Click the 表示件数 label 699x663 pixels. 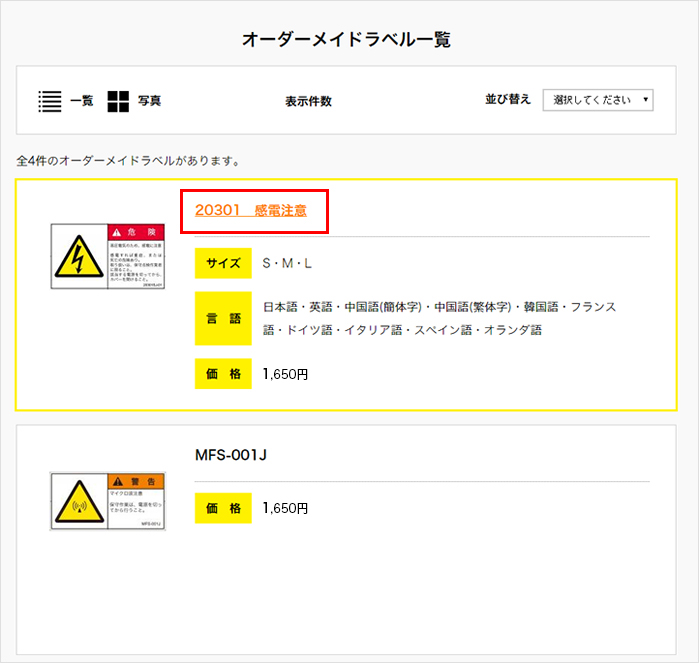[308, 101]
